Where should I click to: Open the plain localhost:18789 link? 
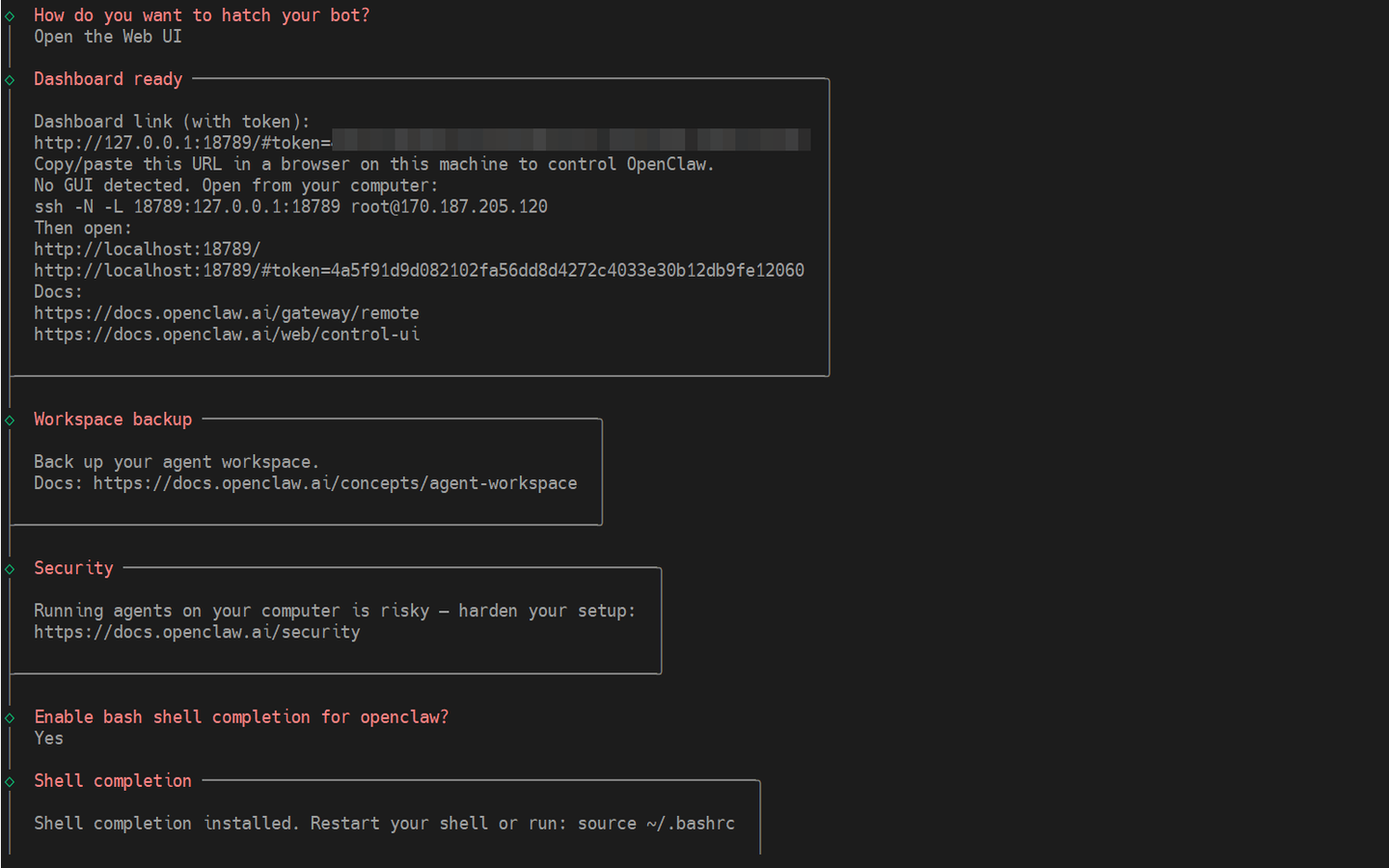click(147, 249)
